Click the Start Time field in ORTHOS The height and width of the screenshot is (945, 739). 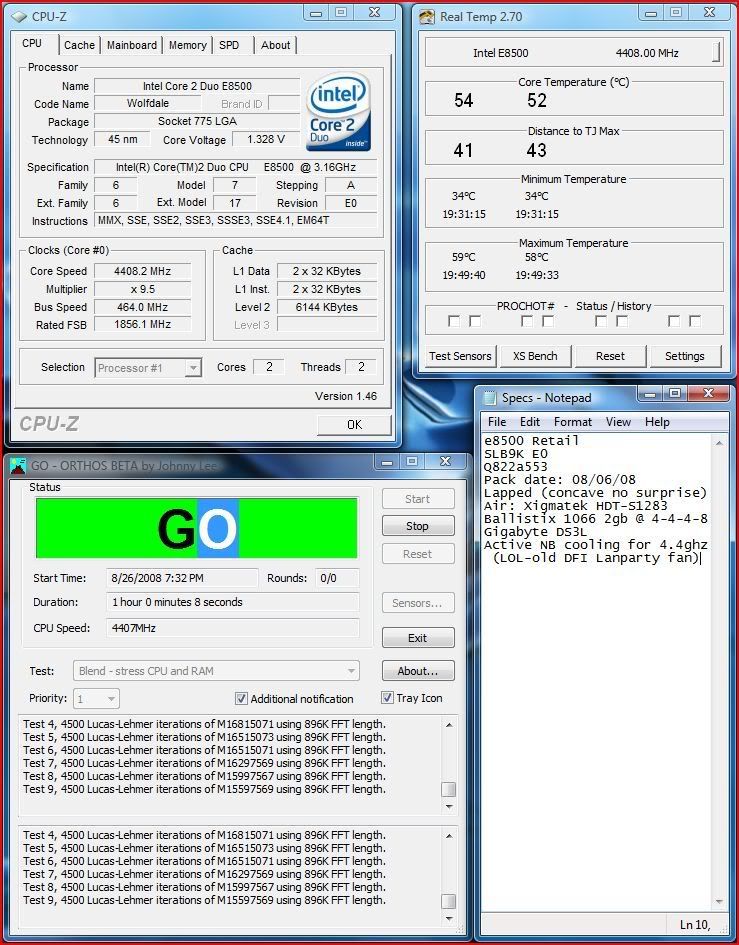coord(182,578)
